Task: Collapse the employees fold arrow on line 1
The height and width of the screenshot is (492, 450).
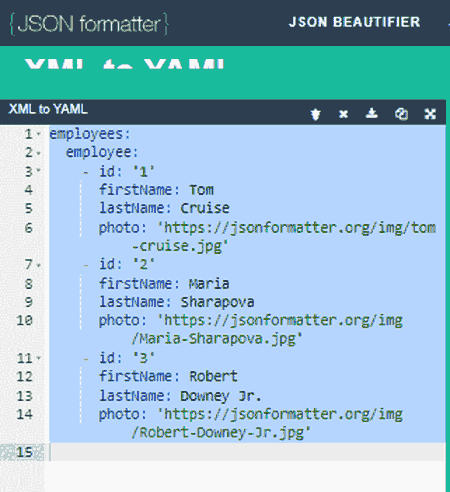Action: coord(39,134)
